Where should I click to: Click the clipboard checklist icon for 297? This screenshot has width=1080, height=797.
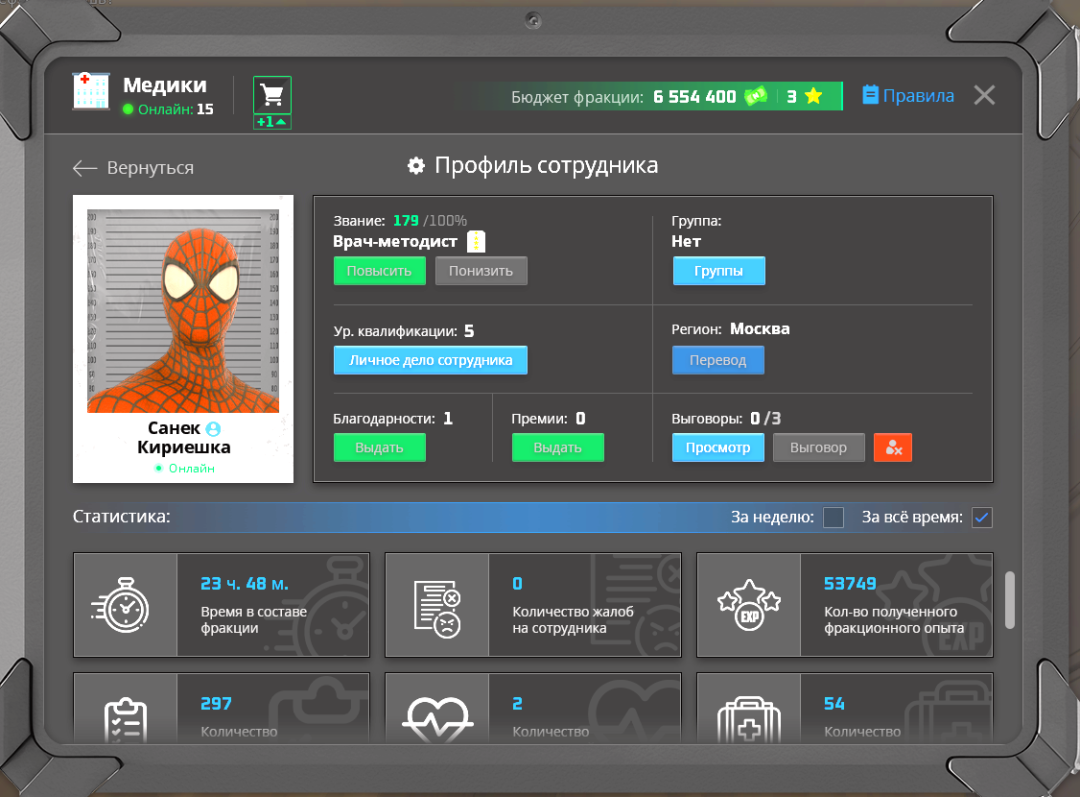coord(125,721)
